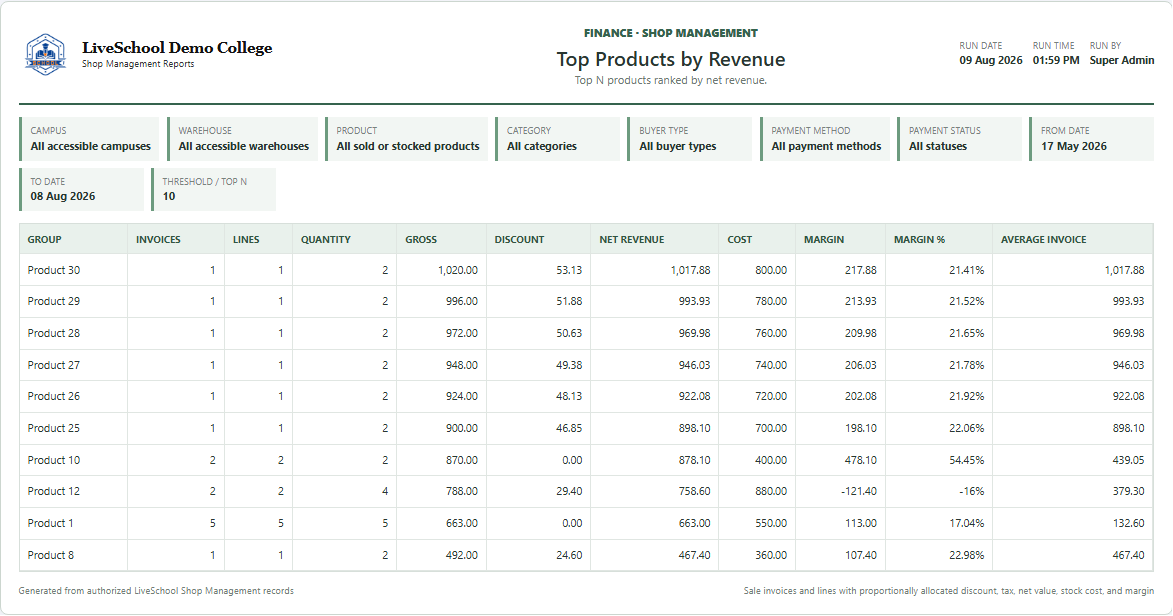Click Product 29 discount value 51.88
Image resolution: width=1173 pixels, height=616 pixels.
(569, 301)
